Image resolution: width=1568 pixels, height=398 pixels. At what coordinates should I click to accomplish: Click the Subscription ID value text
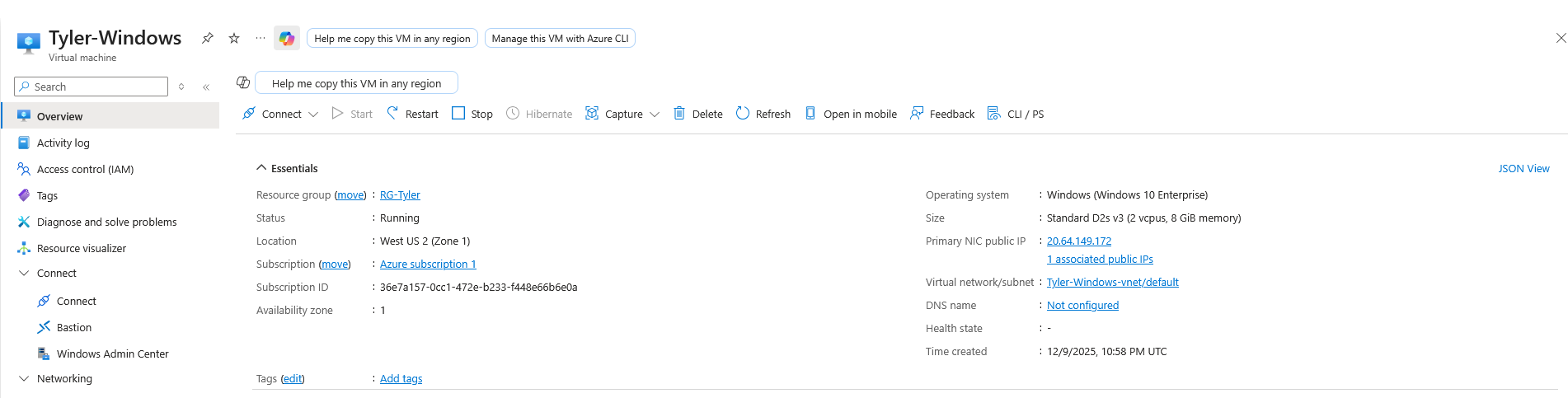[478, 288]
